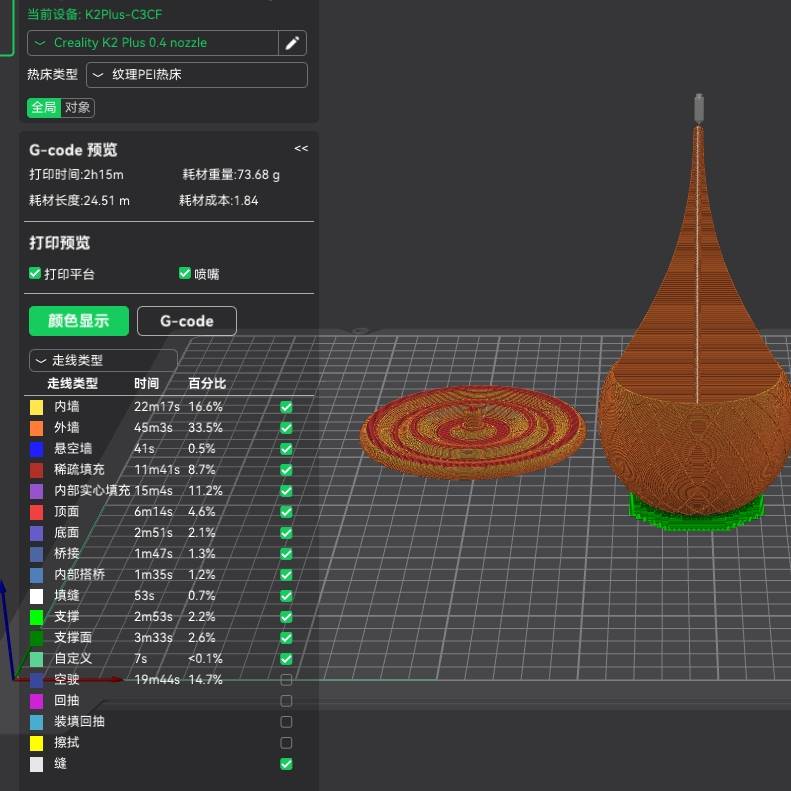This screenshot has height=791, width=791.
Task: Enable the 擦拭 visibility checkbox
Action: pos(286,743)
